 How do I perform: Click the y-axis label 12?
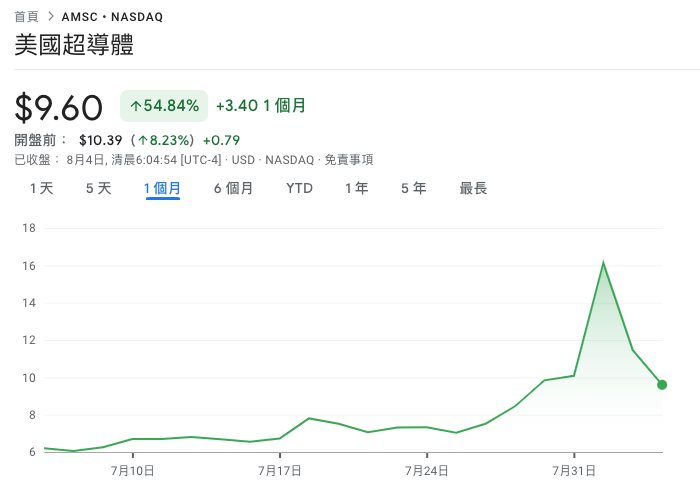(x=29, y=340)
